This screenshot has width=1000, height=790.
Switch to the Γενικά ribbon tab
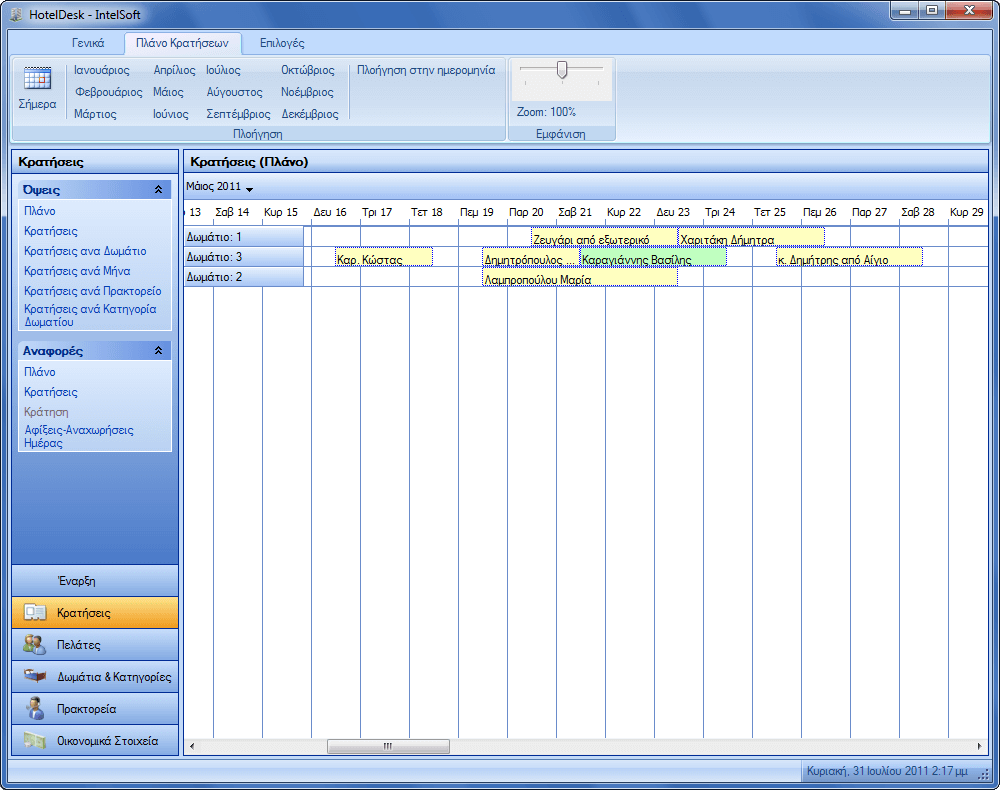(88, 43)
